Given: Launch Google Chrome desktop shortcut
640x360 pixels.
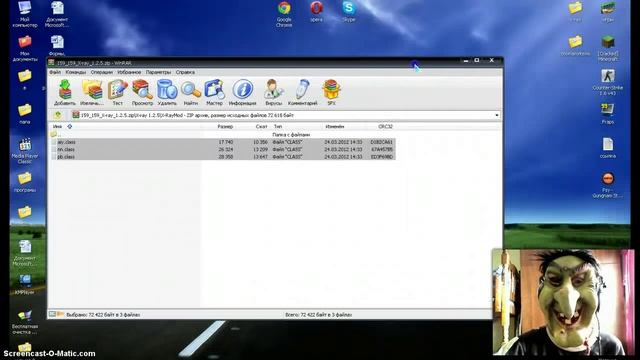Looking at the screenshot, I should tap(284, 14).
